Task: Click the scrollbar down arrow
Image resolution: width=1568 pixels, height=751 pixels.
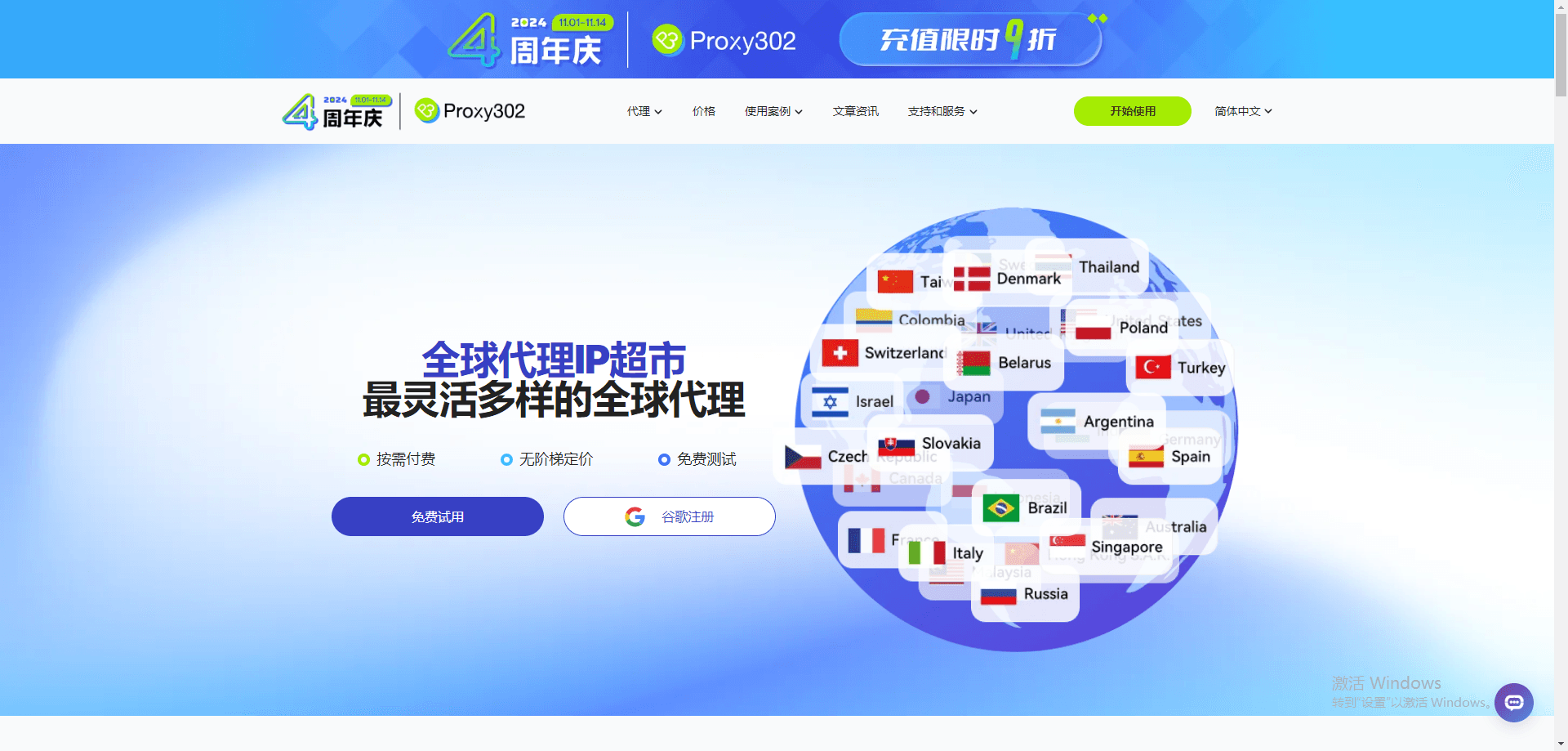Action: point(1561,744)
